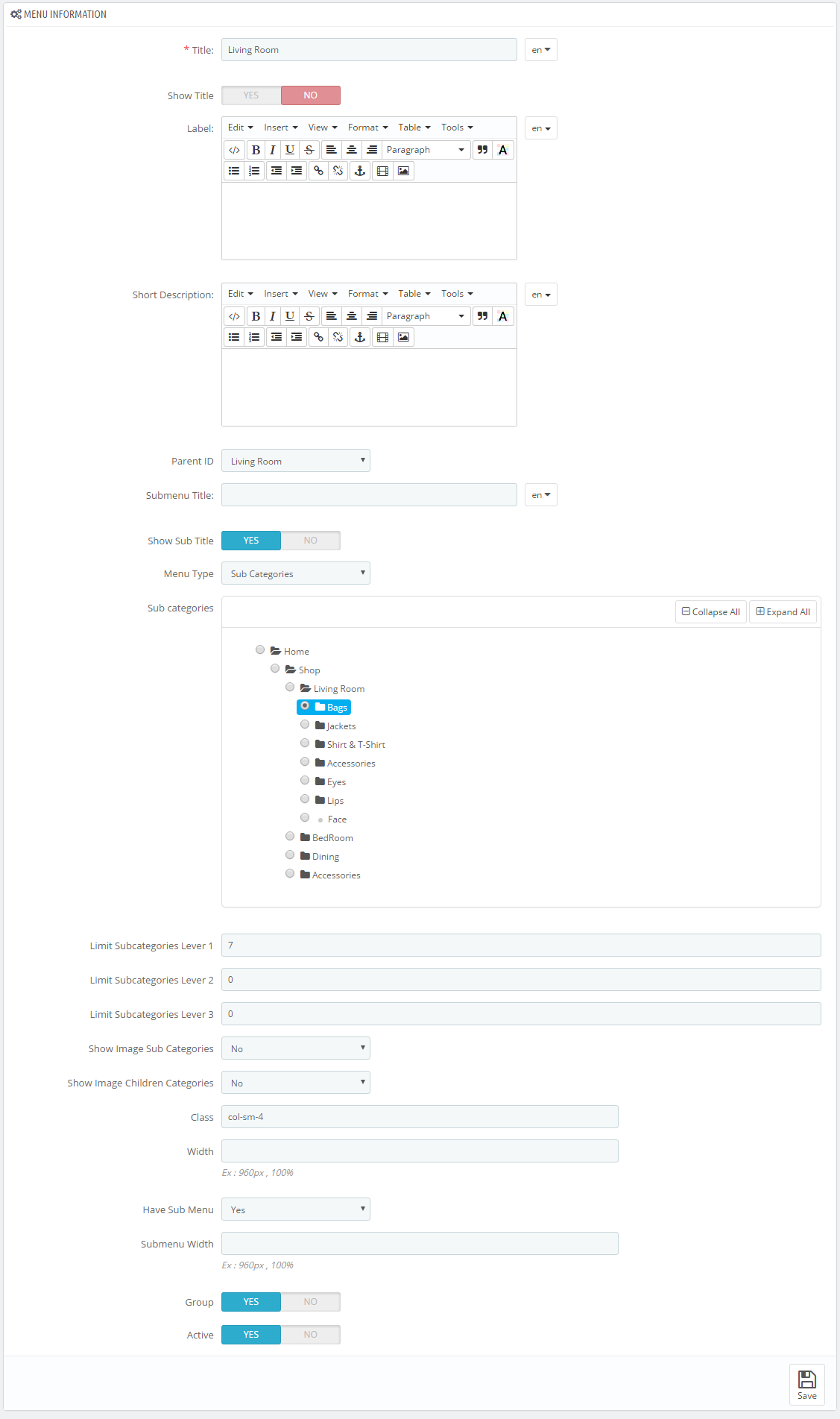Open the Menu Type dropdown
Viewport: 840px width, 1419px height.
(x=296, y=573)
